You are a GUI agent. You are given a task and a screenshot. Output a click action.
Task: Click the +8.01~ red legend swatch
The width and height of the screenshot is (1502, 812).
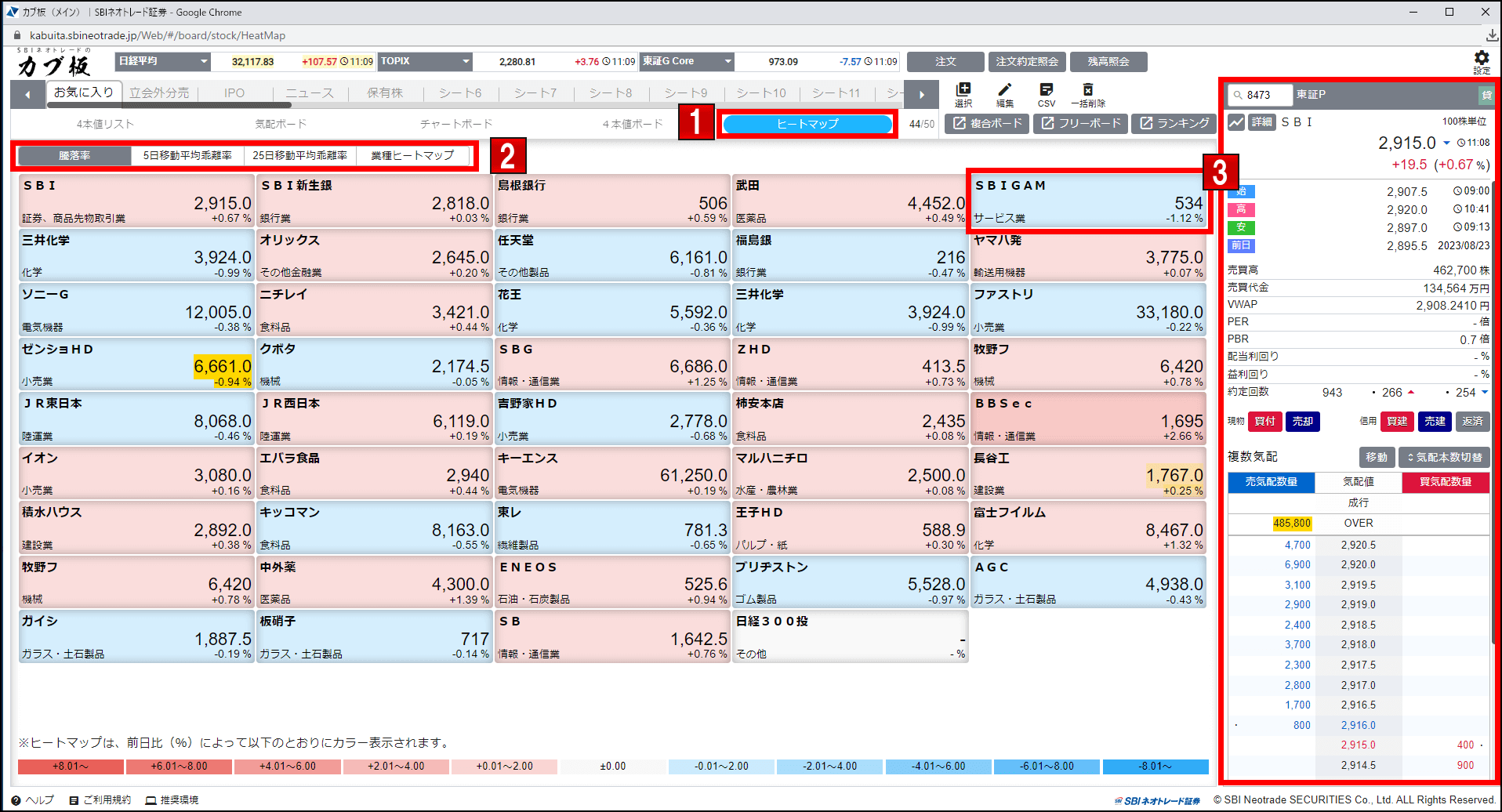71,767
